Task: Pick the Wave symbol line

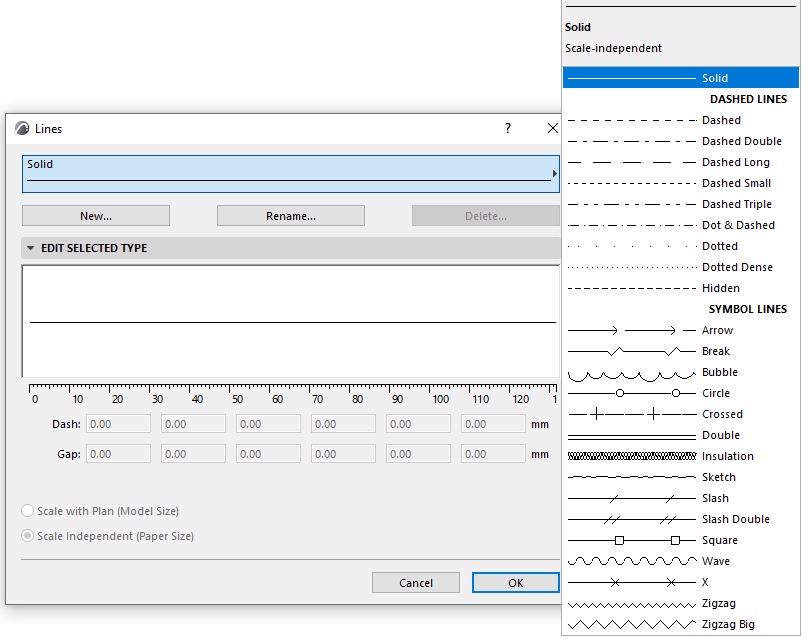Action: click(x=681, y=561)
